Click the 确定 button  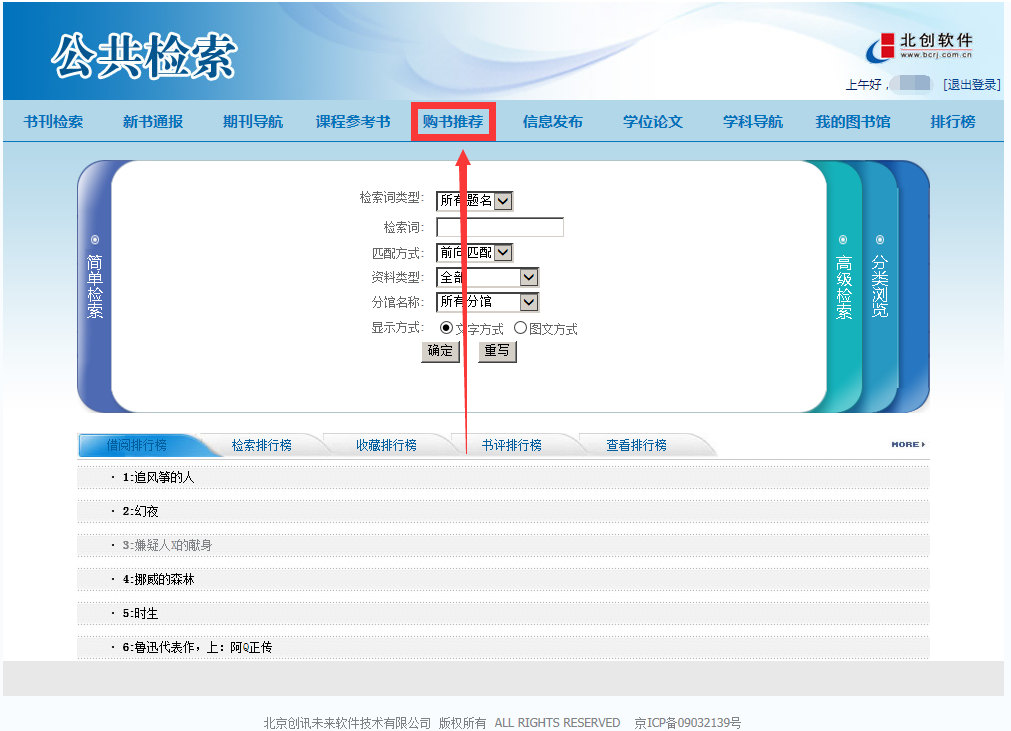(x=440, y=351)
